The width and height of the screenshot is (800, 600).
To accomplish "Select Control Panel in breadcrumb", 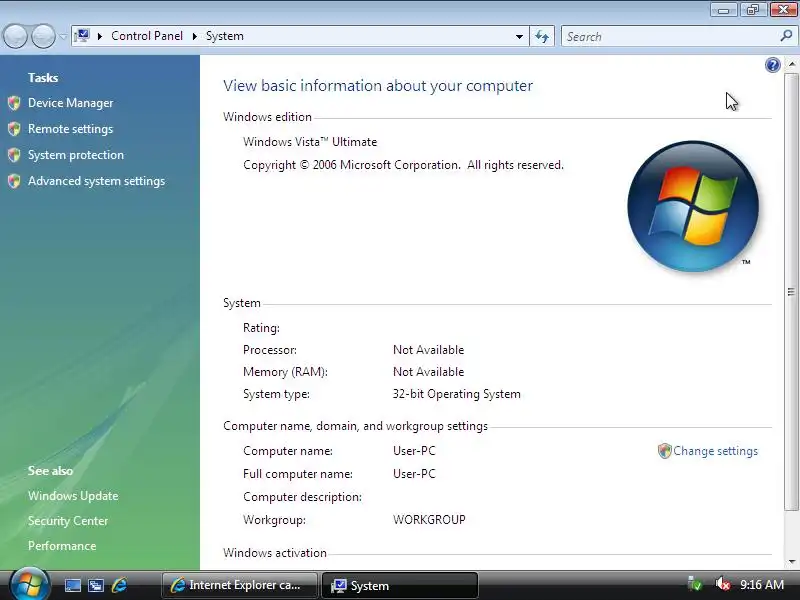I will pos(147,36).
